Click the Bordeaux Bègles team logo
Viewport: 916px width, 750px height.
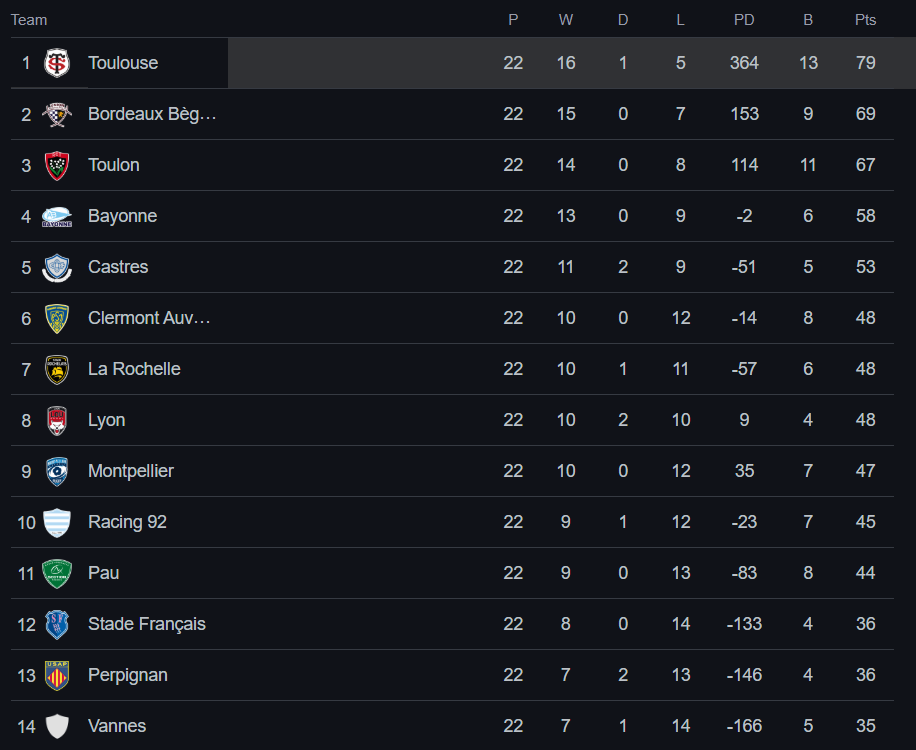tap(57, 114)
